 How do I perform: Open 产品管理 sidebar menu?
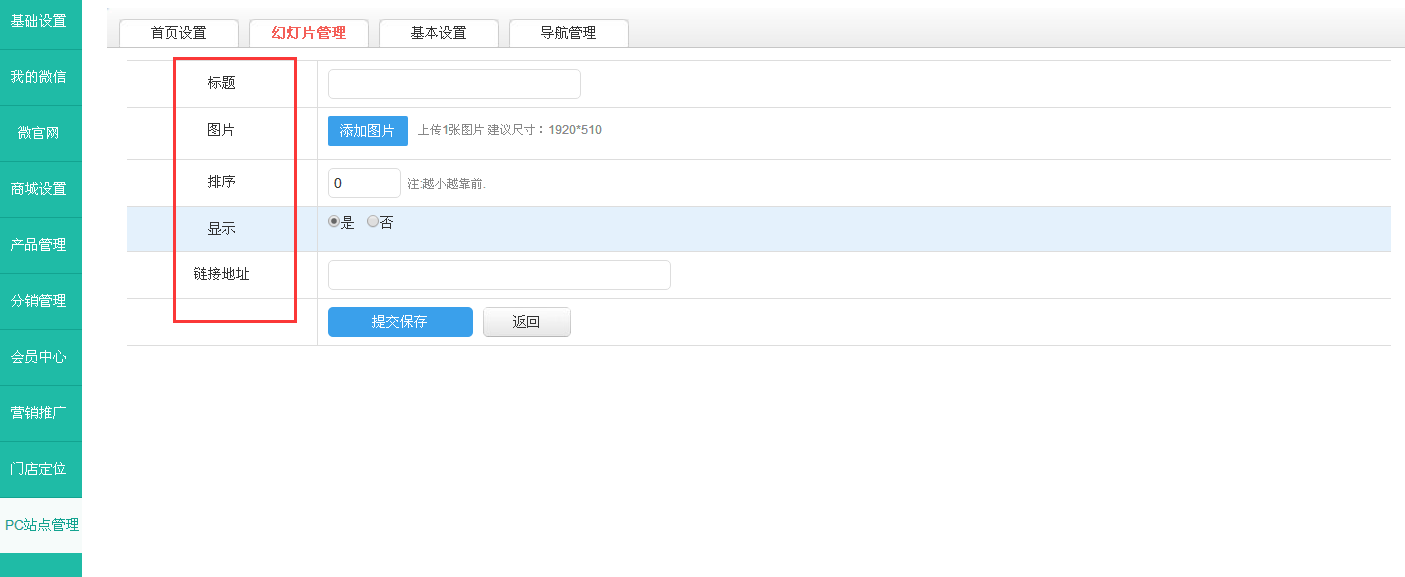(x=39, y=245)
